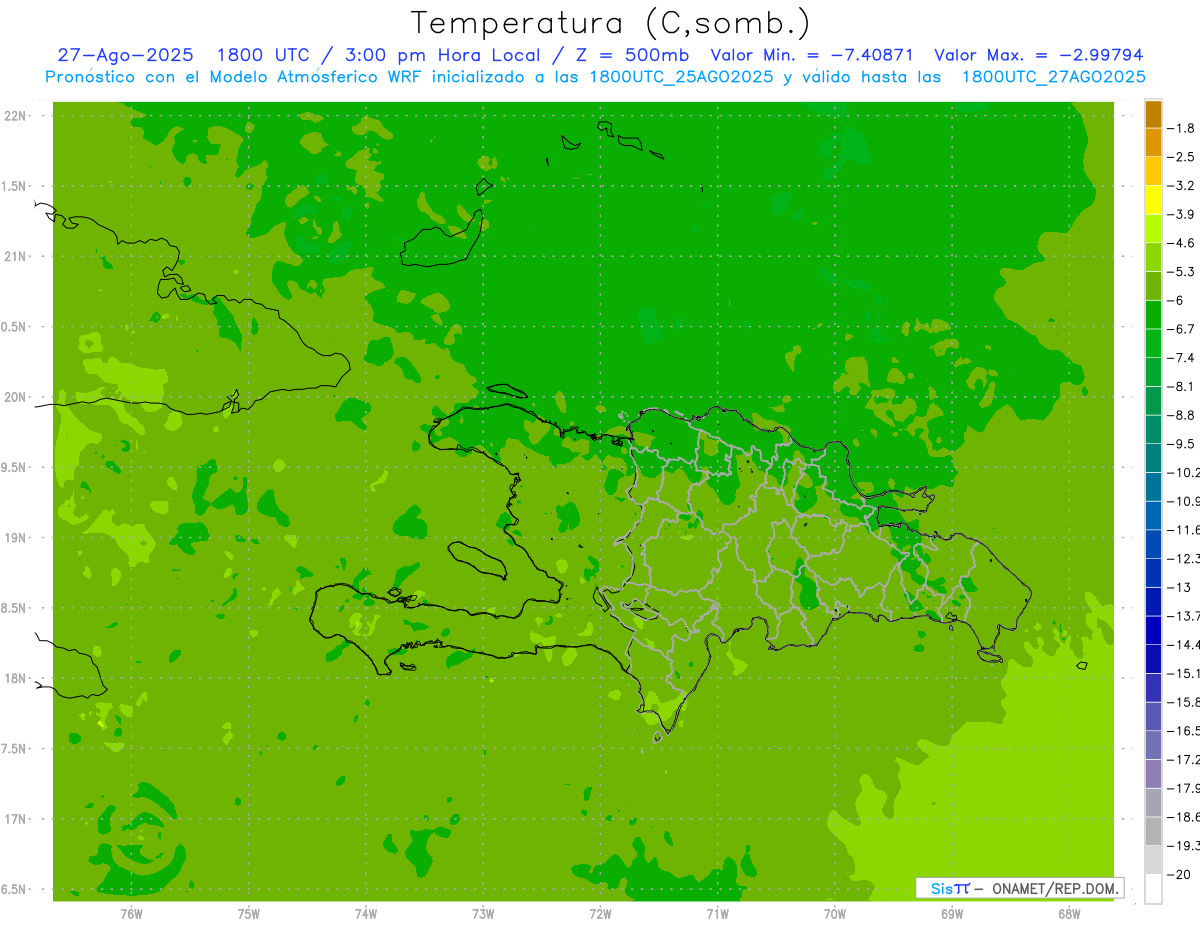The image size is (1200, 927).
Task: Click the longitude label "76W"
Action: point(131,914)
